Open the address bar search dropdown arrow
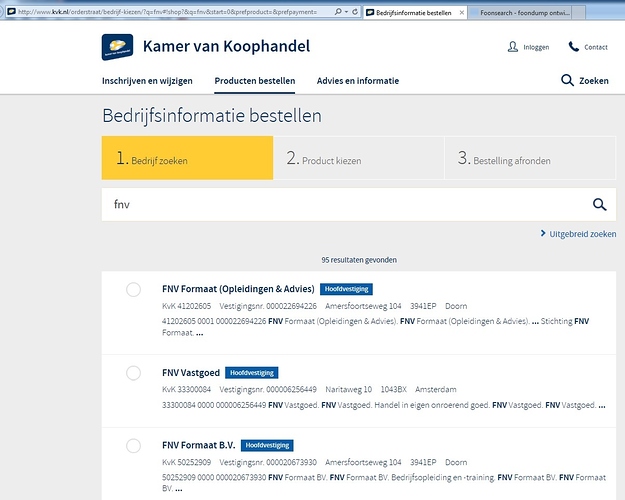Viewport: 625px width, 500px height. pos(346,12)
